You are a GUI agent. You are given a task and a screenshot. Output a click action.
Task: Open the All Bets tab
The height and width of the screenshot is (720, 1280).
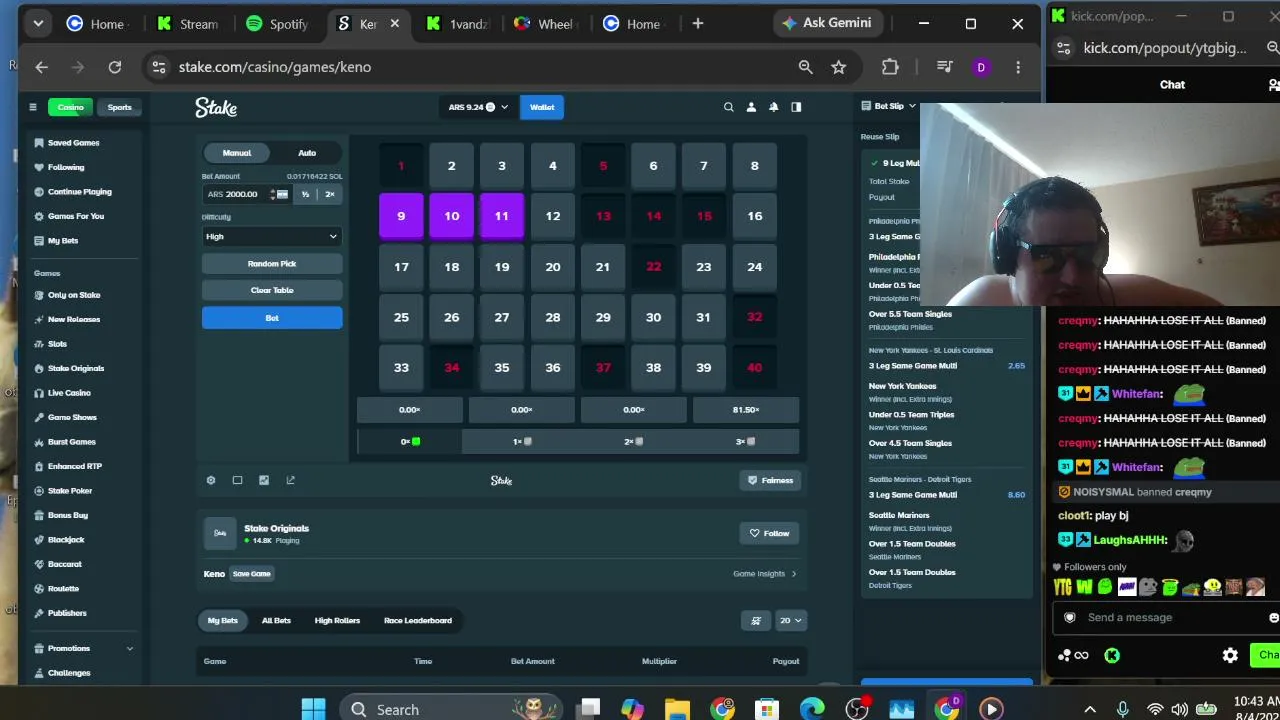click(276, 620)
